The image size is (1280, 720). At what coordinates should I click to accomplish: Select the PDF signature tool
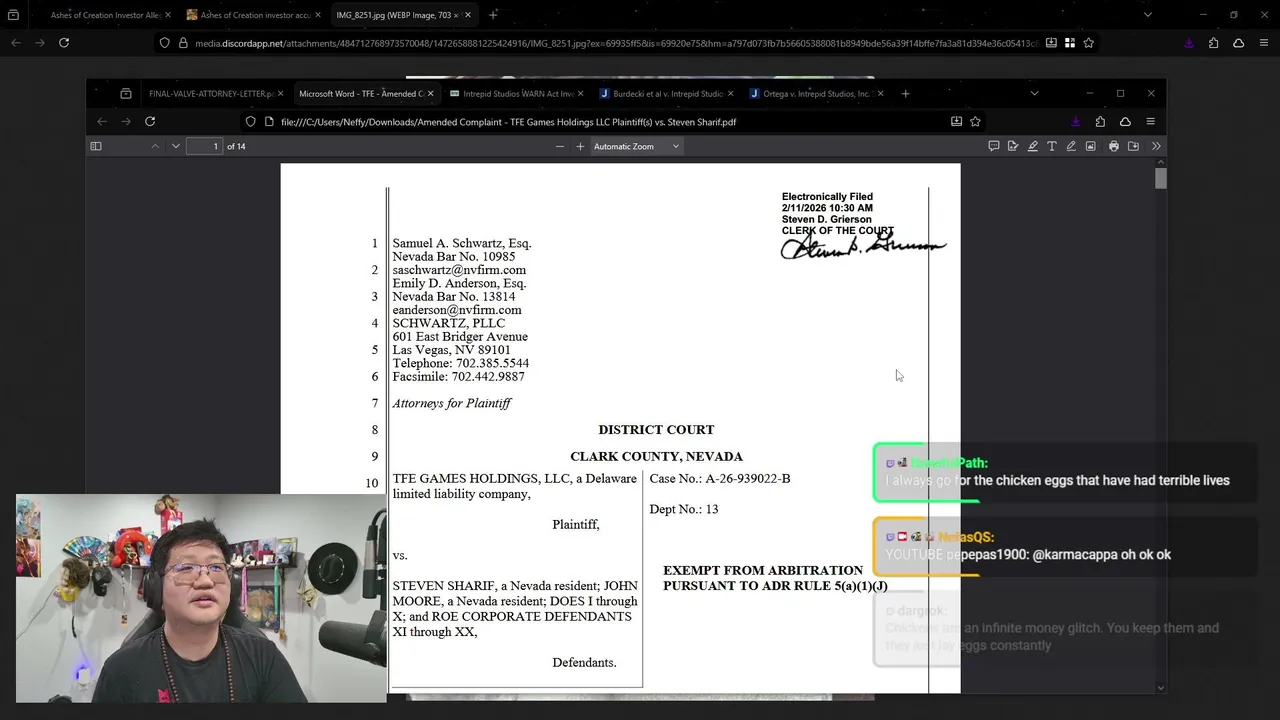point(1013,146)
